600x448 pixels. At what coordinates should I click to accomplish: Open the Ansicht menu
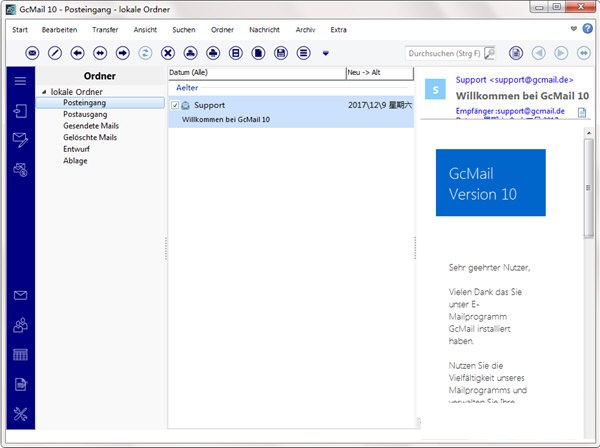click(145, 30)
